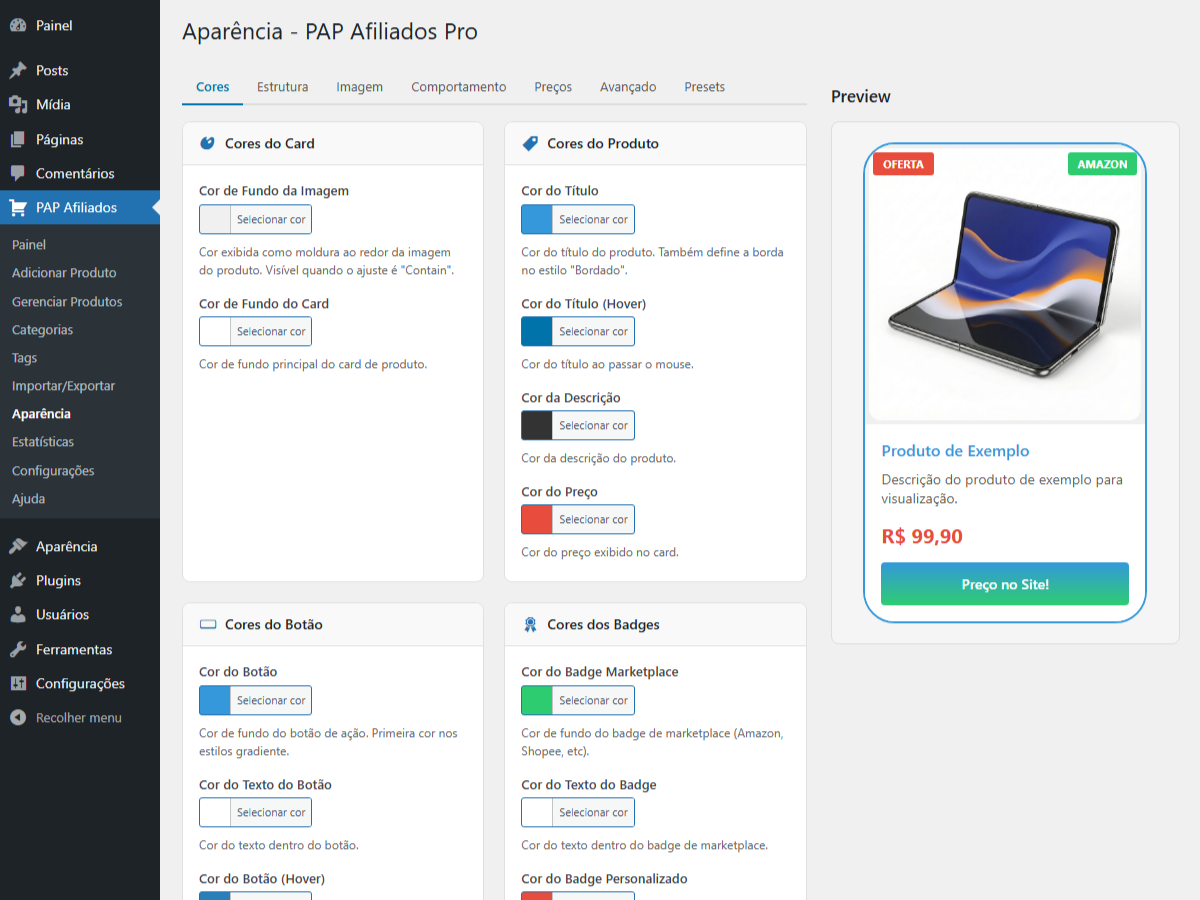This screenshot has width=1200, height=900.
Task: Click the foldable phone preview image
Action: pyautogui.click(x=1005, y=285)
